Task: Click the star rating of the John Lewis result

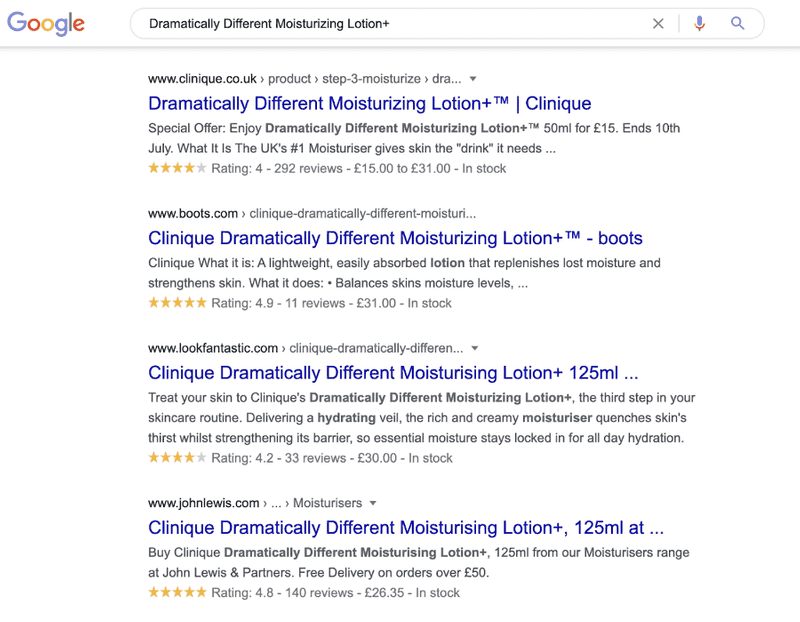Action: click(x=177, y=592)
